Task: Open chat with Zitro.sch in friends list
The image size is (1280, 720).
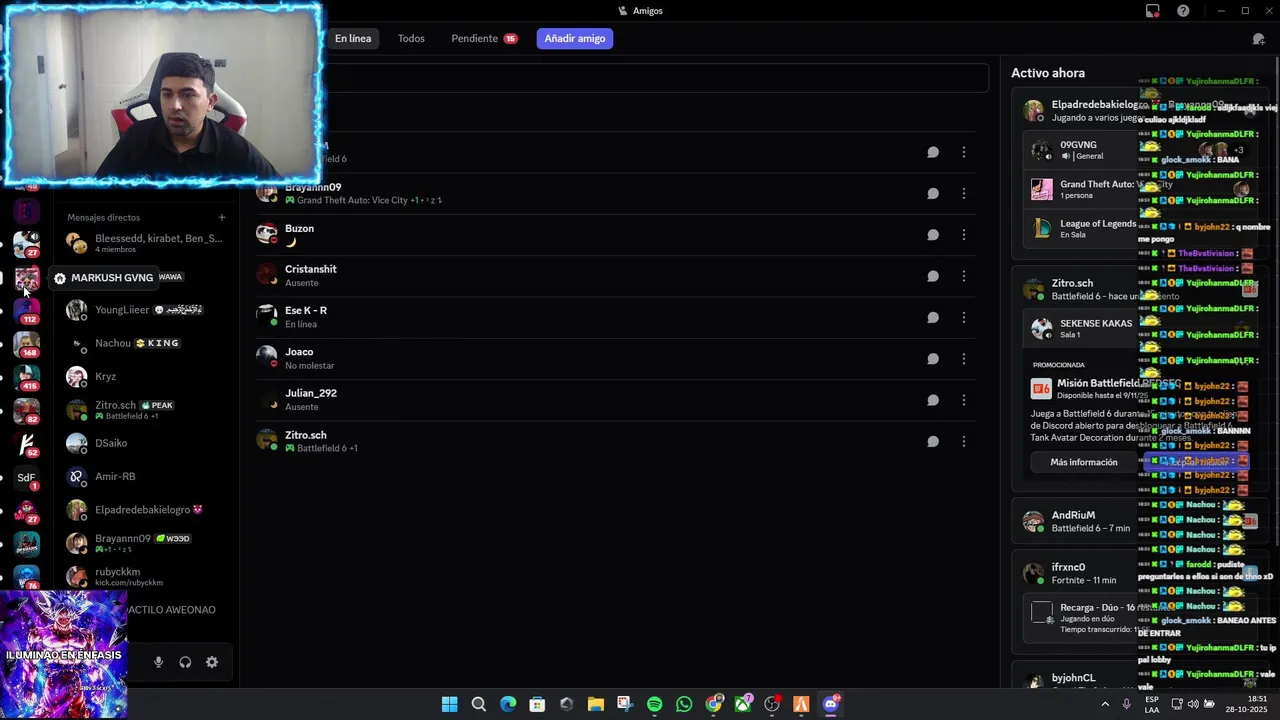Action: pyautogui.click(x=932, y=442)
